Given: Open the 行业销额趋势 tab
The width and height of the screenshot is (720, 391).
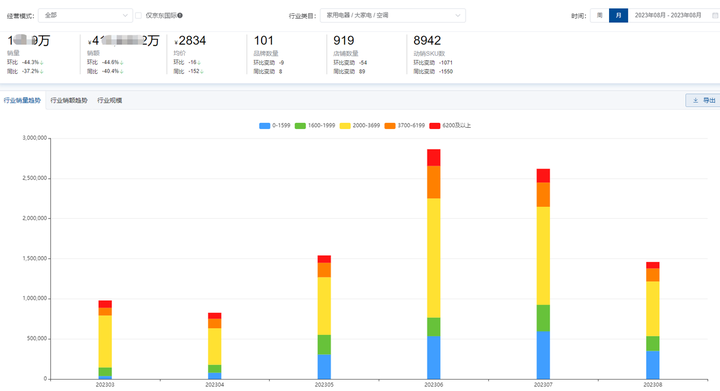Looking at the screenshot, I should click(69, 101).
